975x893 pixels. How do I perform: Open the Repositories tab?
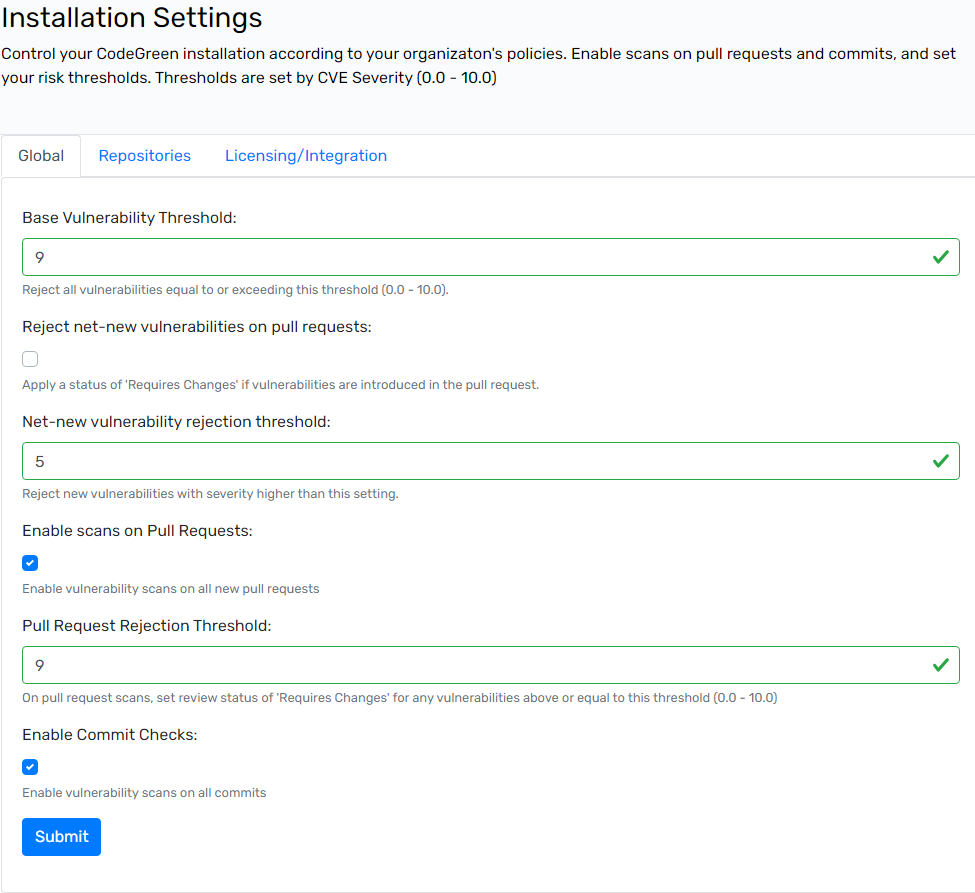coord(145,156)
